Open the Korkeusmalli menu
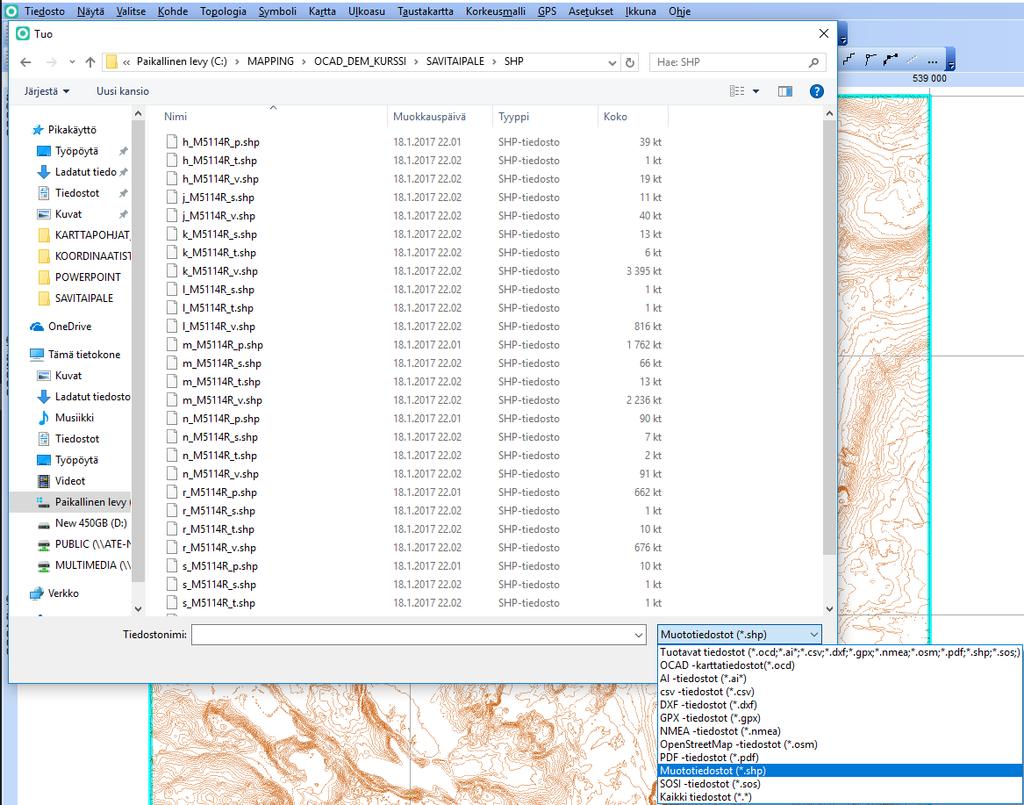 (496, 11)
